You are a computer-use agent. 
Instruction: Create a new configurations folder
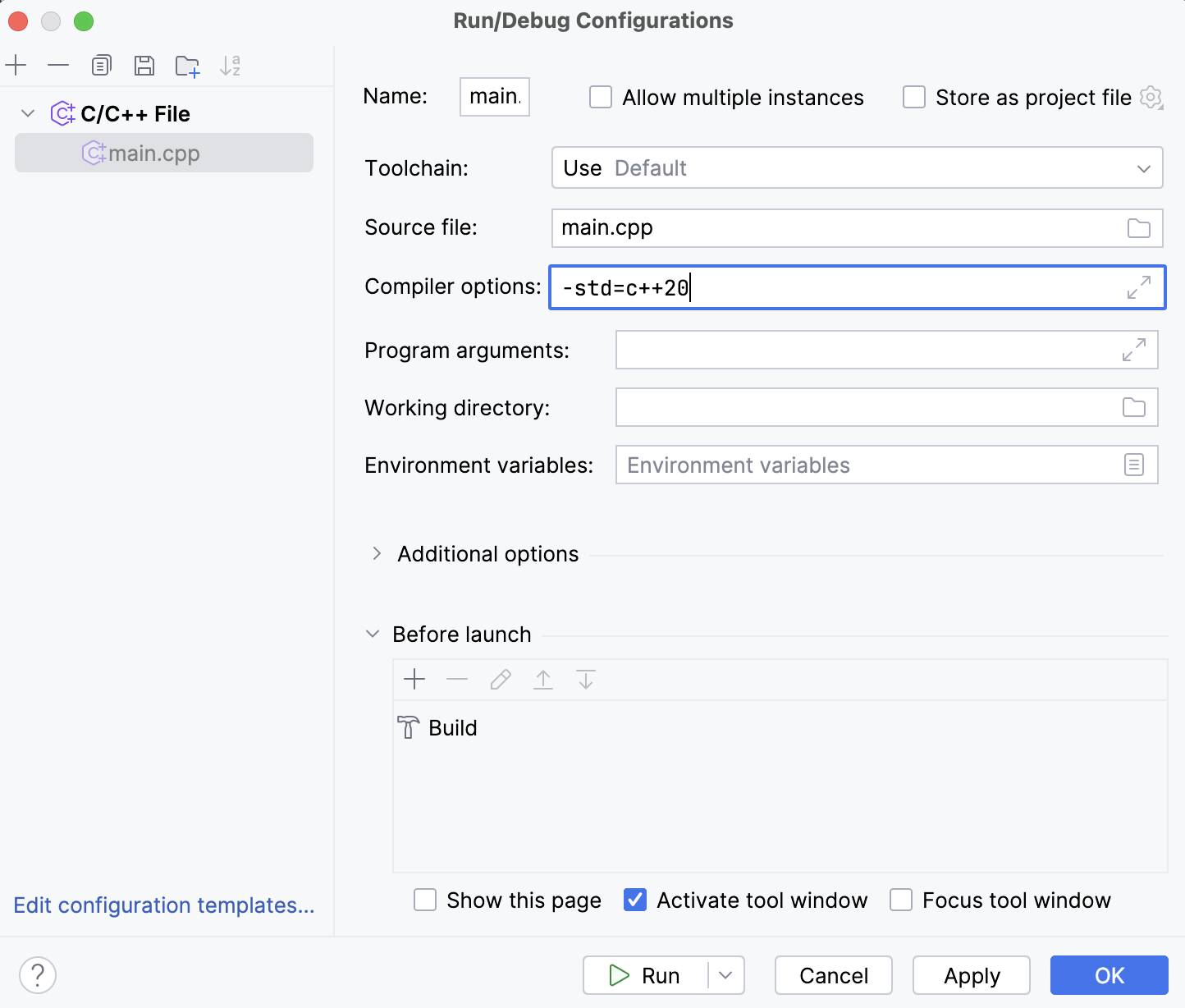[187, 66]
